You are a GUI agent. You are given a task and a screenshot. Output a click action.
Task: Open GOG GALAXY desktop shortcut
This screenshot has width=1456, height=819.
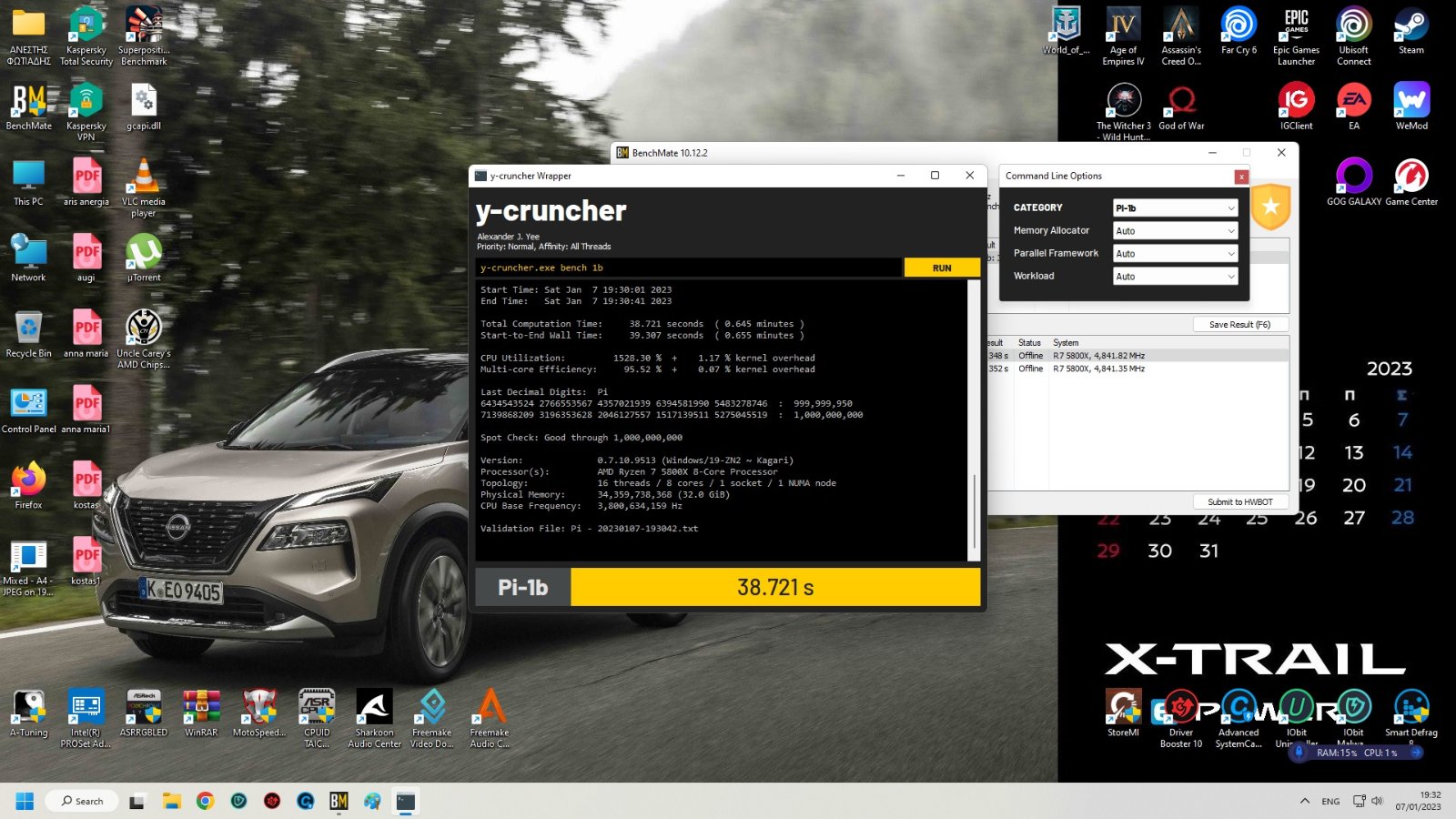click(1353, 183)
